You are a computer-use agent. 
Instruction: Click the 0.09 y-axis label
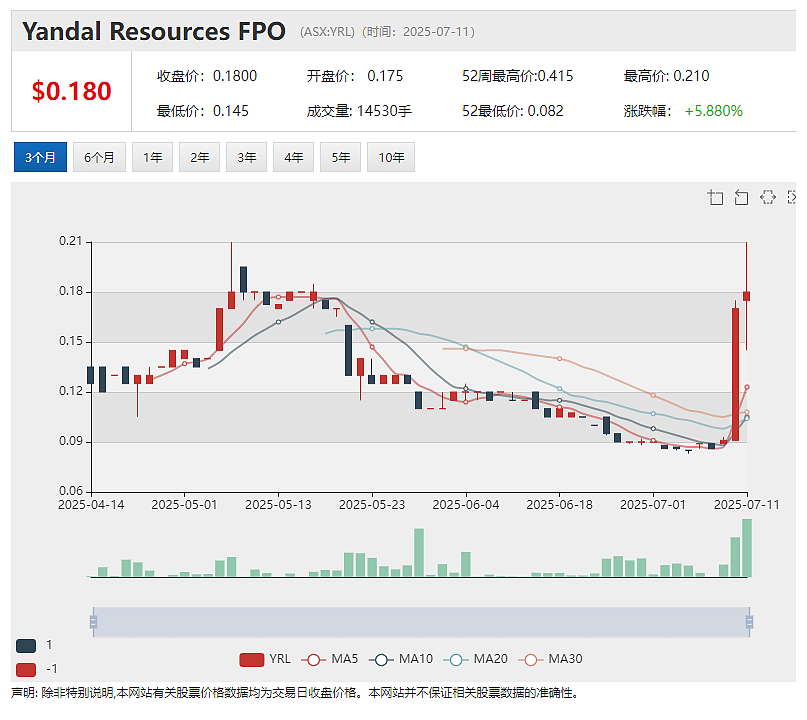click(71, 441)
